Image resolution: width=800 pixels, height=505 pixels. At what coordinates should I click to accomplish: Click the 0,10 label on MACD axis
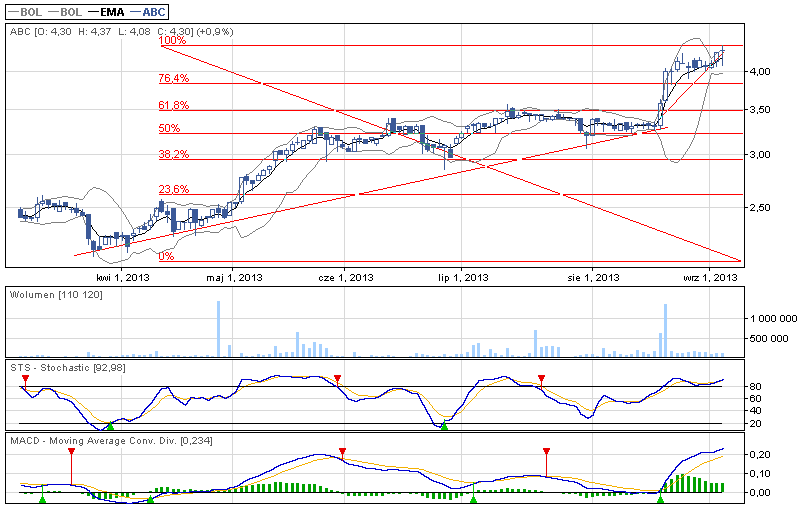click(760, 474)
